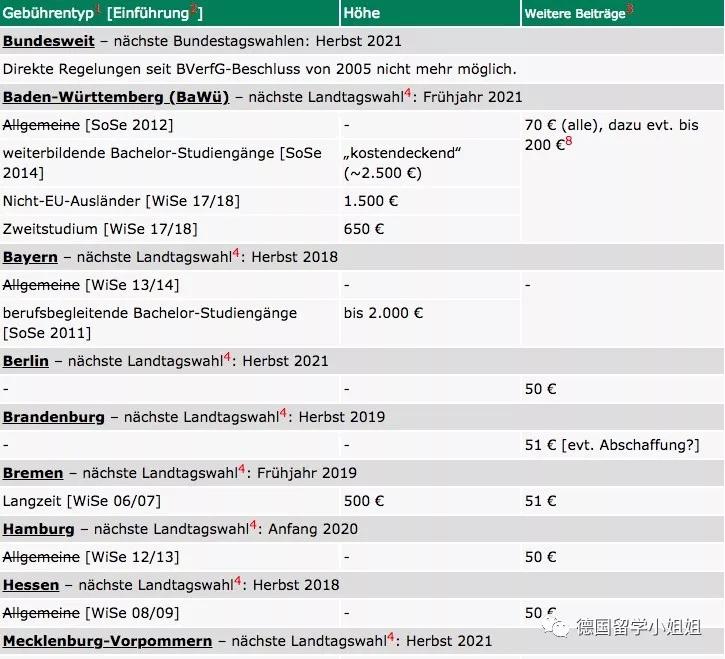Select the 1.500 € Nicht-EU-Ausländer fee cell
Viewport: 725px width, 659px height.
pyautogui.click(x=371, y=201)
